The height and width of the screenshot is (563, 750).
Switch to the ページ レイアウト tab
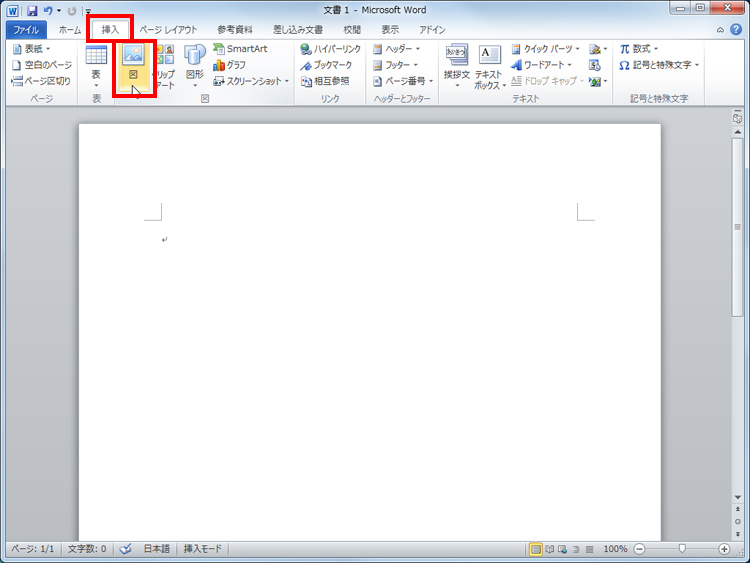point(168,30)
